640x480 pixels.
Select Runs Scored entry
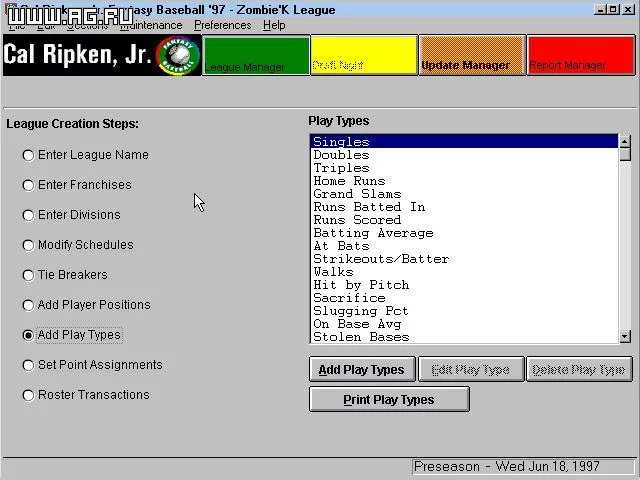tap(464, 220)
